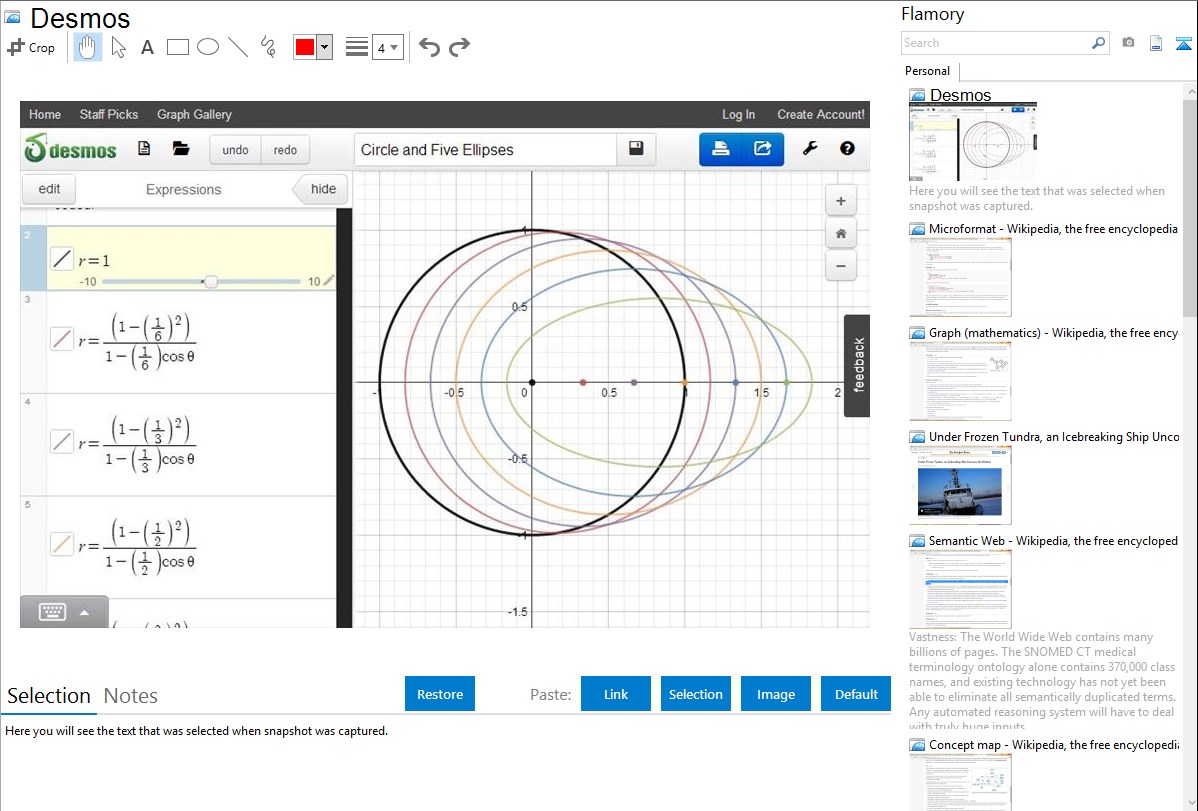
Task: Select the Personal tab in Flamory
Action: point(928,71)
